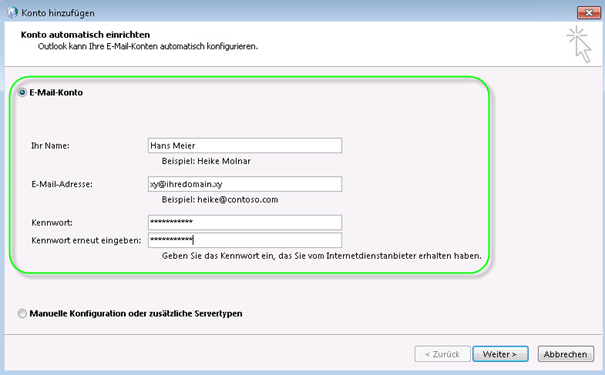Click the 'Beispiel: Heike Molnar' hint text

click(206, 161)
